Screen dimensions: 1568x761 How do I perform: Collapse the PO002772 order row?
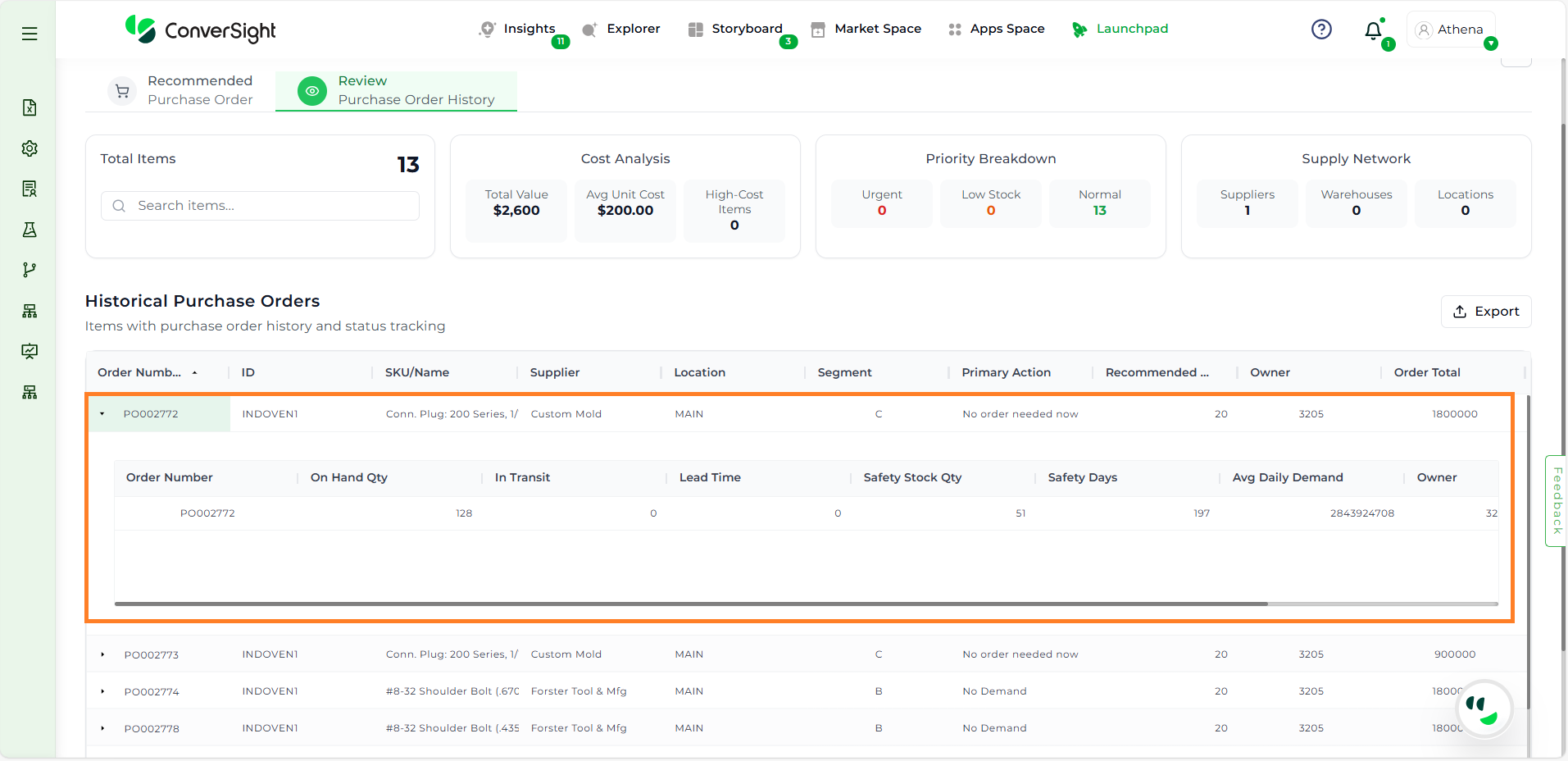point(102,414)
